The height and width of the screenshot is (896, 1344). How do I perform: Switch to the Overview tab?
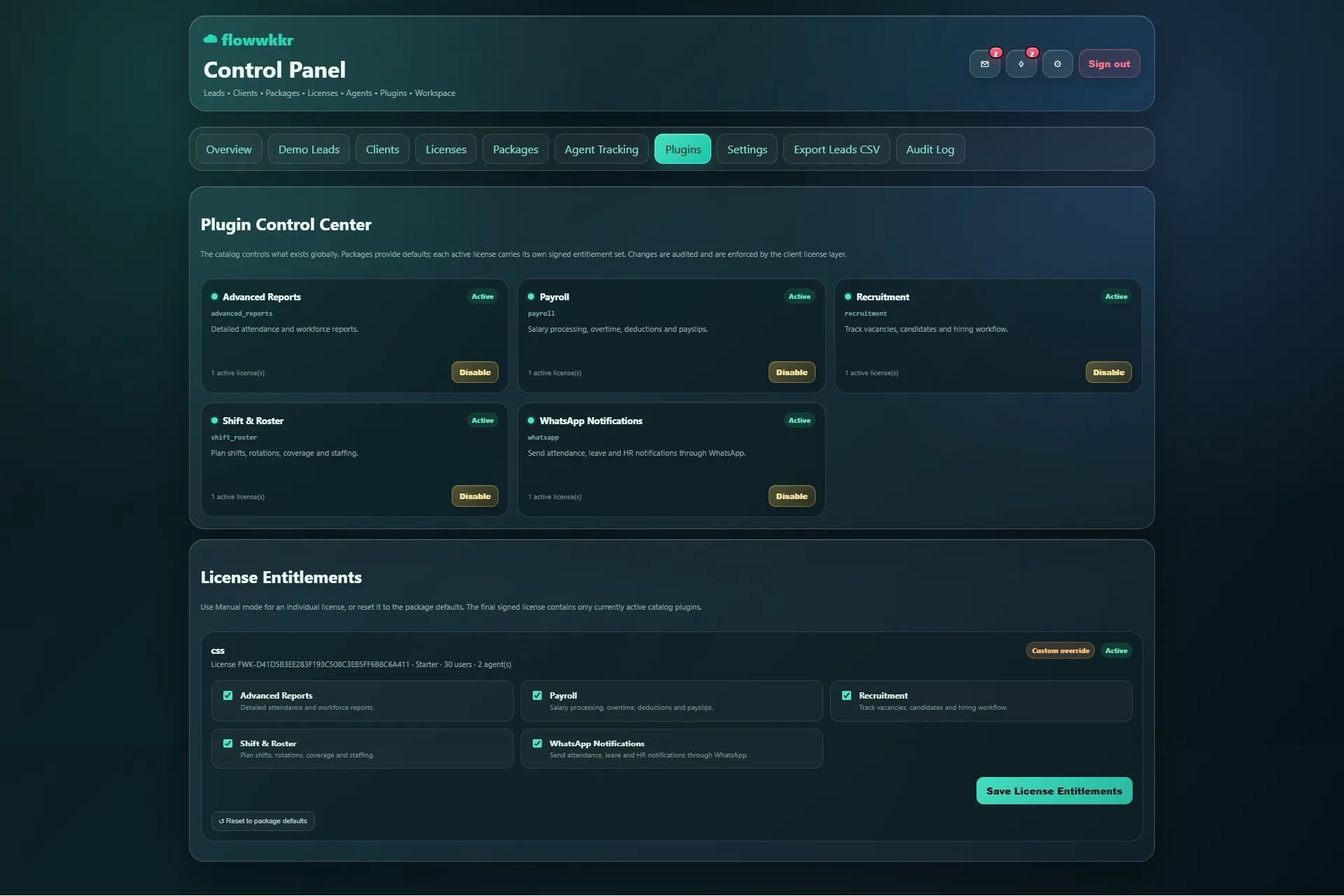[x=229, y=149]
